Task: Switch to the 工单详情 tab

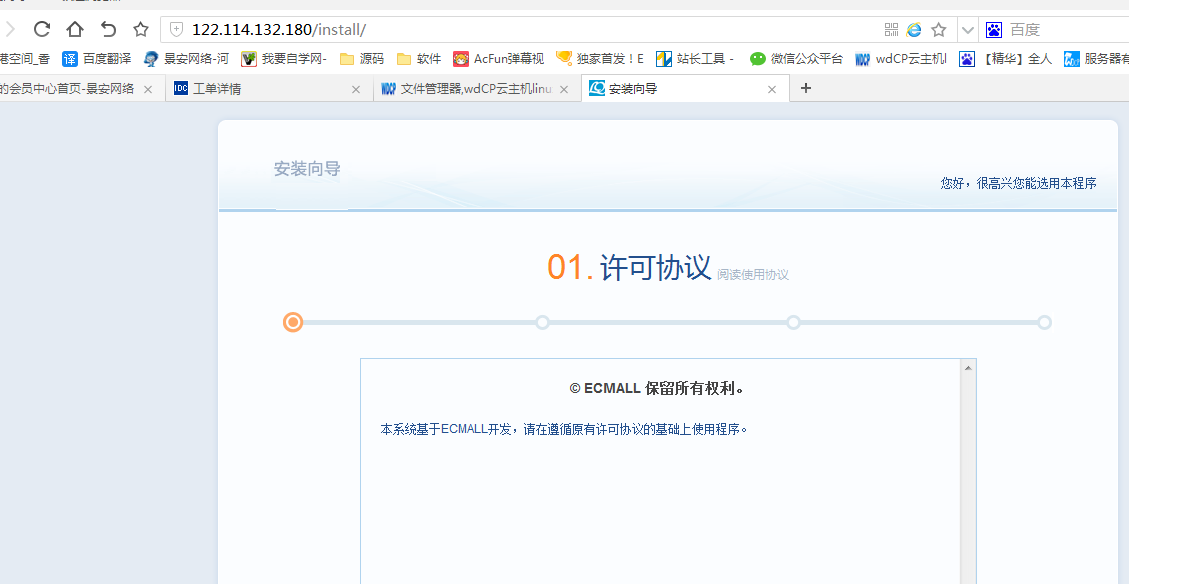Action: [x=260, y=89]
